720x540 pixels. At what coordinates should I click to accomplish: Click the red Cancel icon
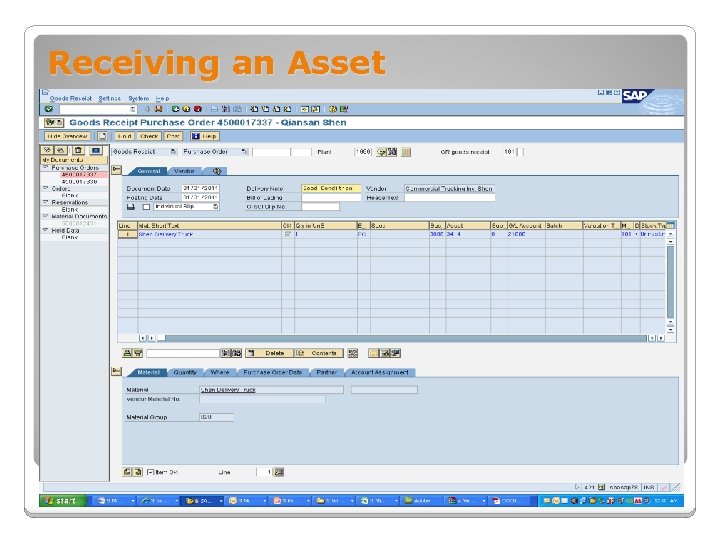(x=198, y=109)
